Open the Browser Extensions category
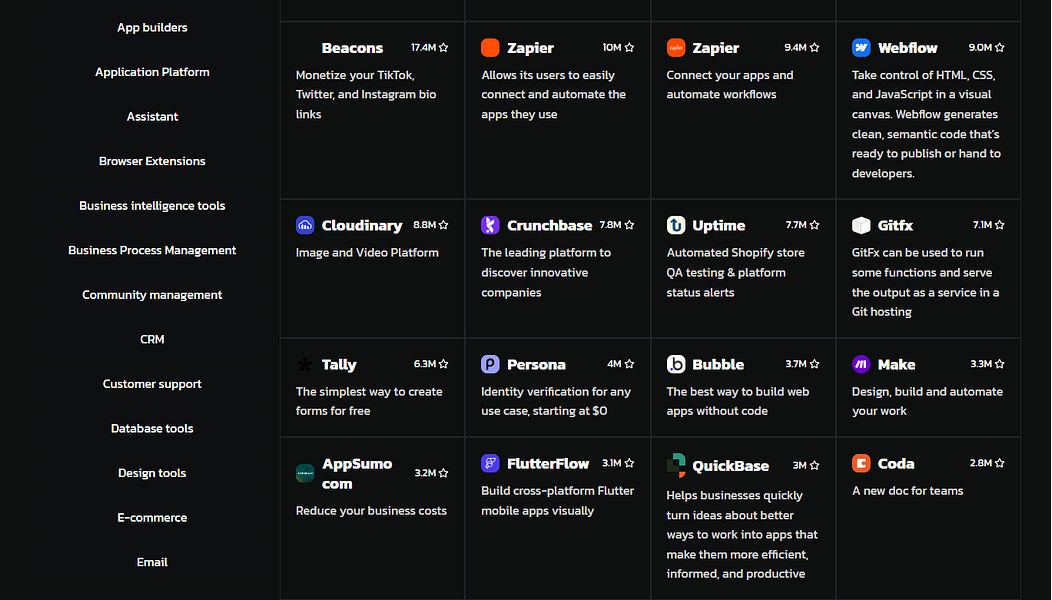Viewport: 1052px width, 600px height. coord(152,160)
